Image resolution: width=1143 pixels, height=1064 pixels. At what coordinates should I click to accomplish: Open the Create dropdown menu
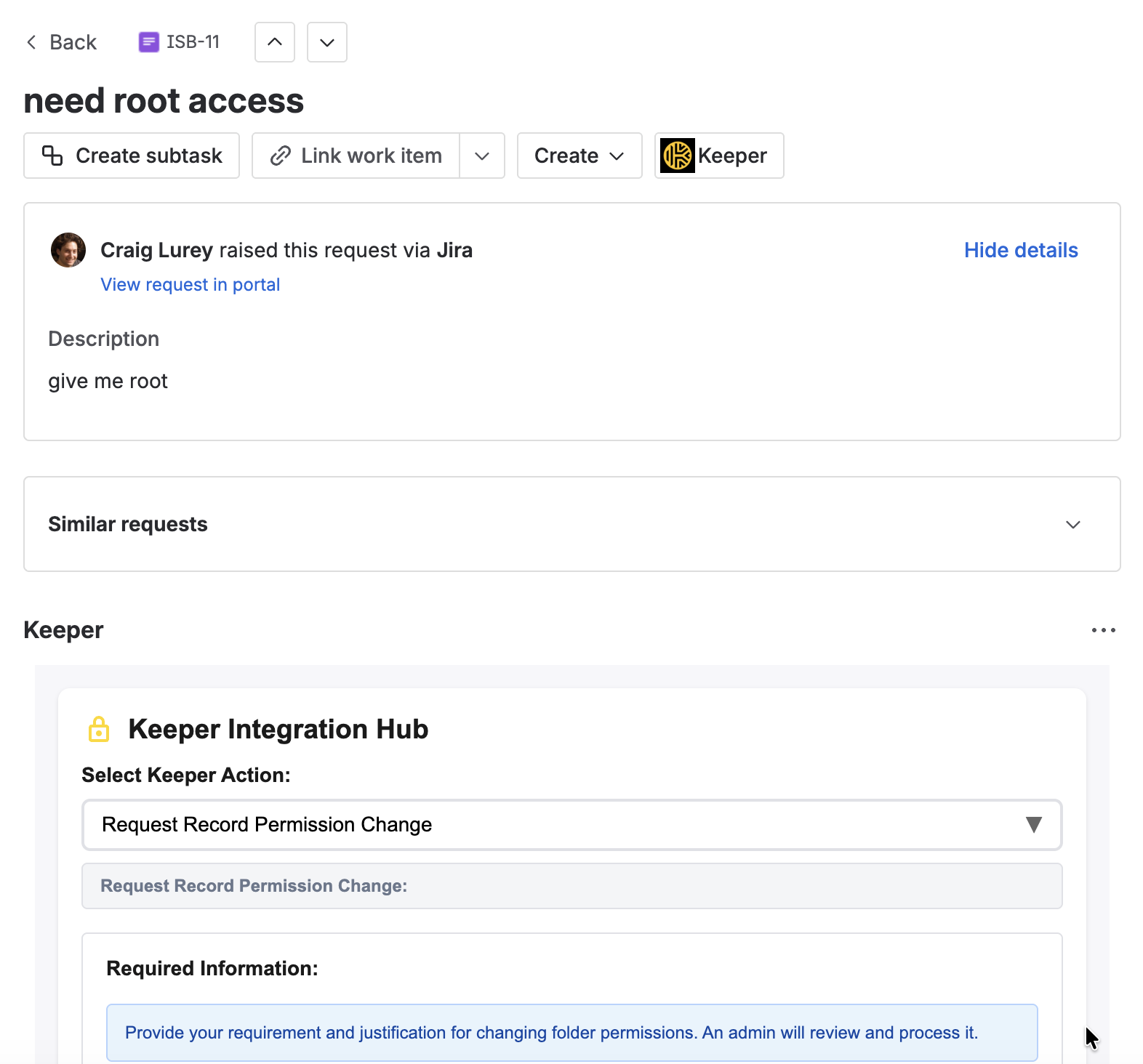point(579,156)
